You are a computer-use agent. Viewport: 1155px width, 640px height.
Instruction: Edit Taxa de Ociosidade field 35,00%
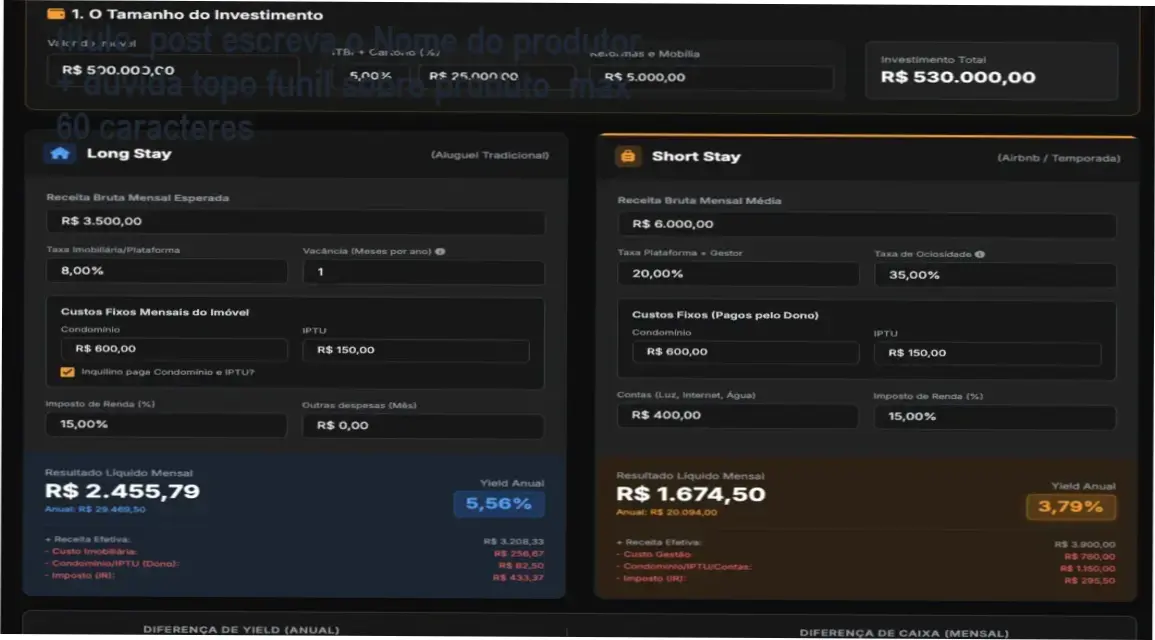click(x=995, y=275)
